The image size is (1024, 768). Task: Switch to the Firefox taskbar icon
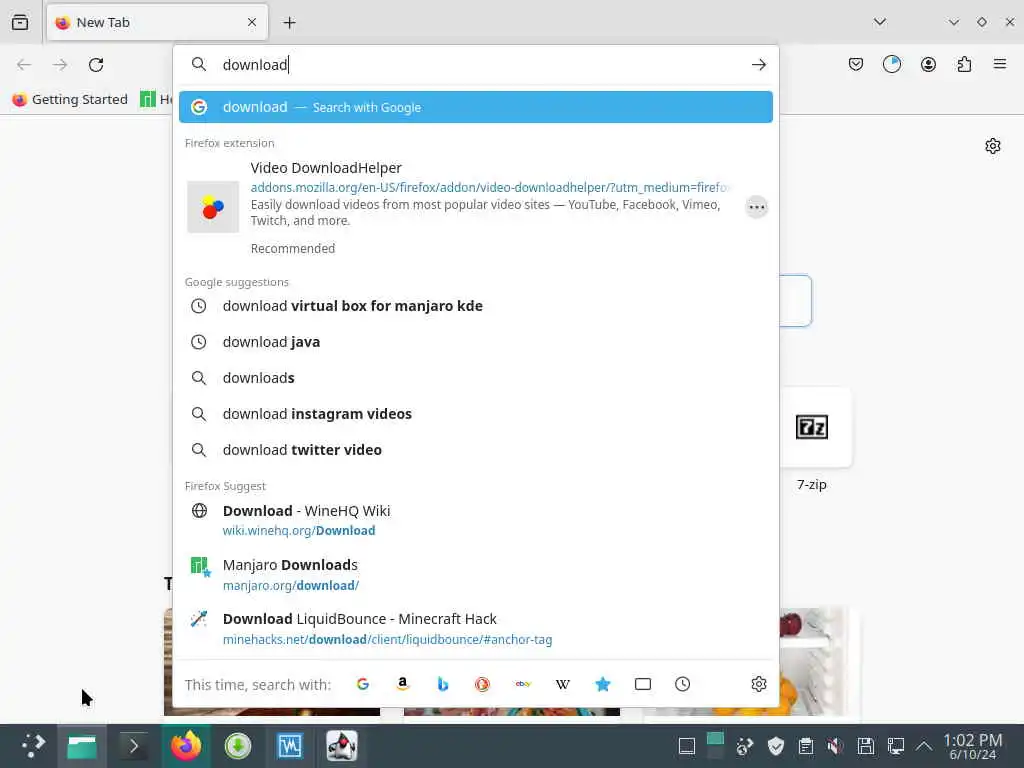186,746
